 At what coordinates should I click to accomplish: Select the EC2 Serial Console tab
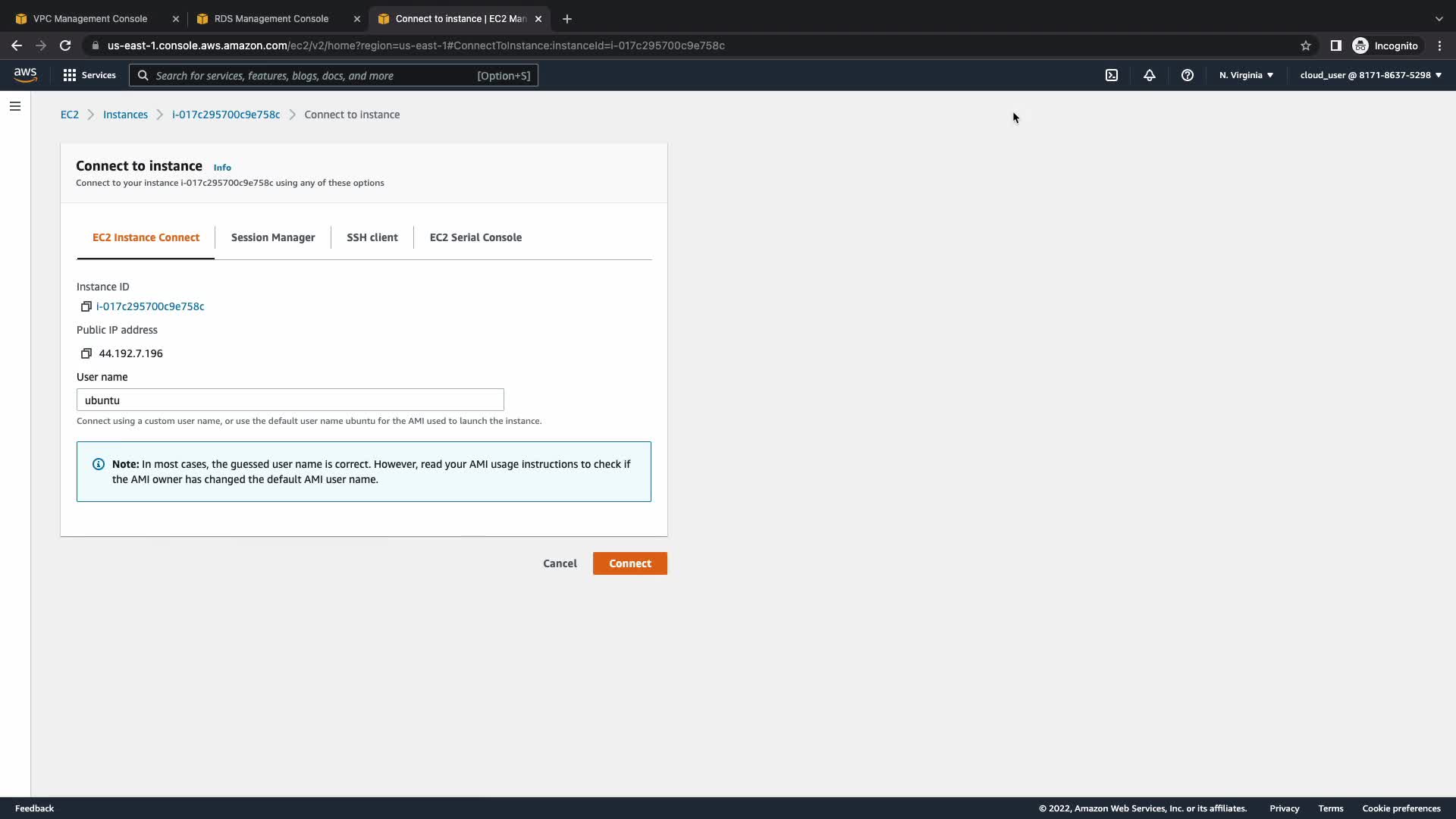point(475,237)
